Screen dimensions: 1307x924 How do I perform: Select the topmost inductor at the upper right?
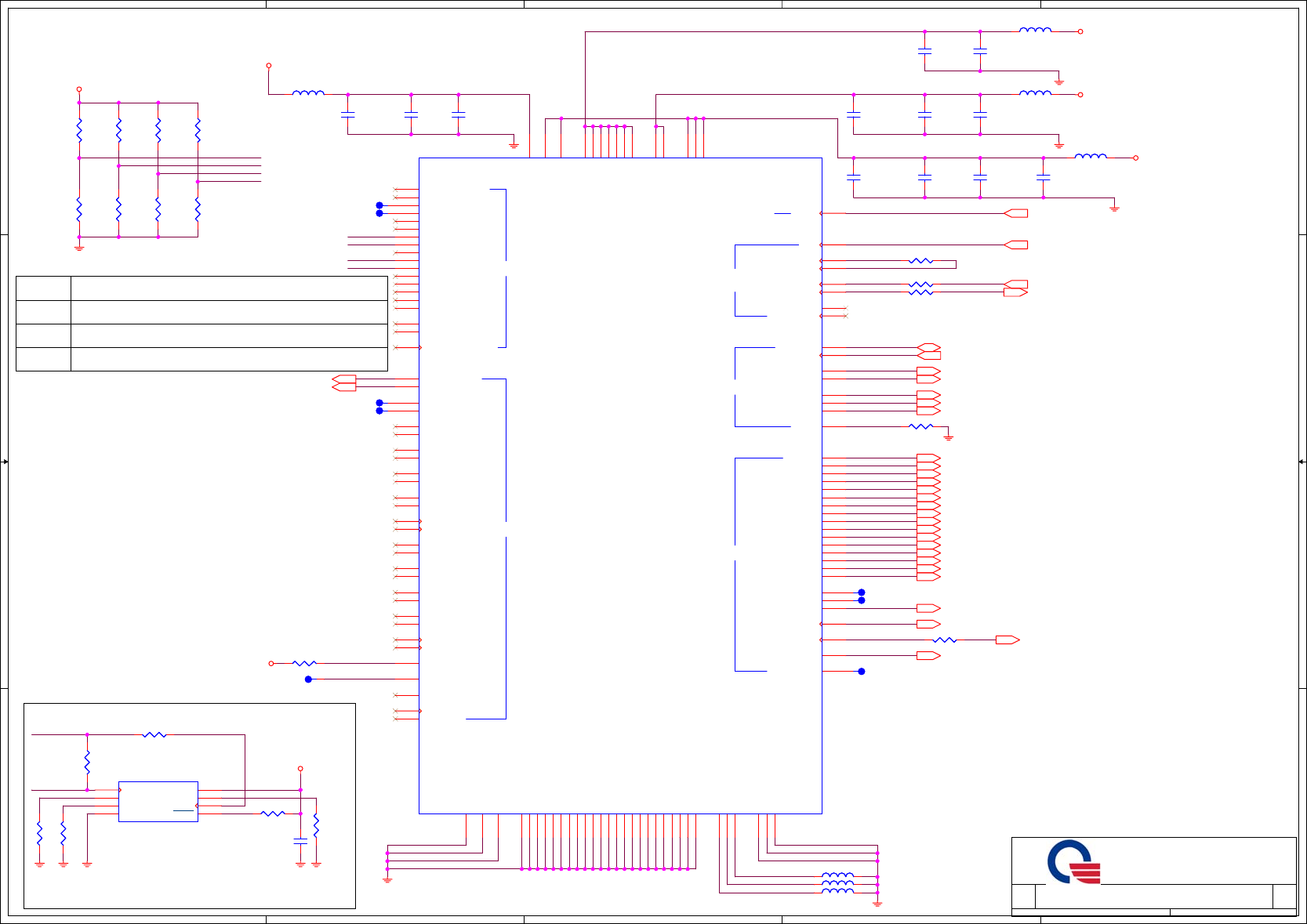[1035, 30]
